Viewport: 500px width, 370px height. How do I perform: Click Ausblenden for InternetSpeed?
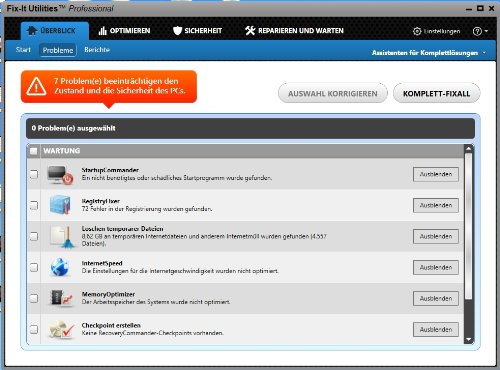coord(436,267)
